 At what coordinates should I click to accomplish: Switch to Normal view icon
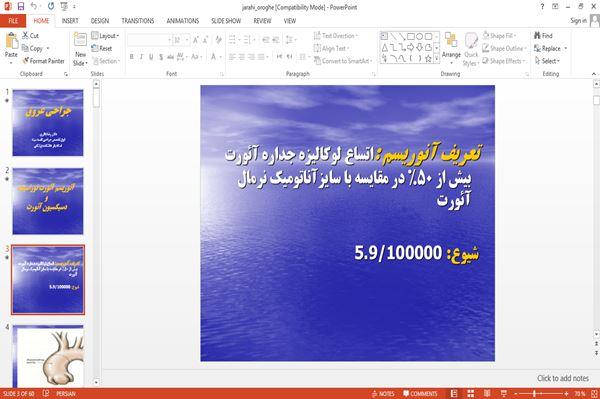tap(454, 394)
